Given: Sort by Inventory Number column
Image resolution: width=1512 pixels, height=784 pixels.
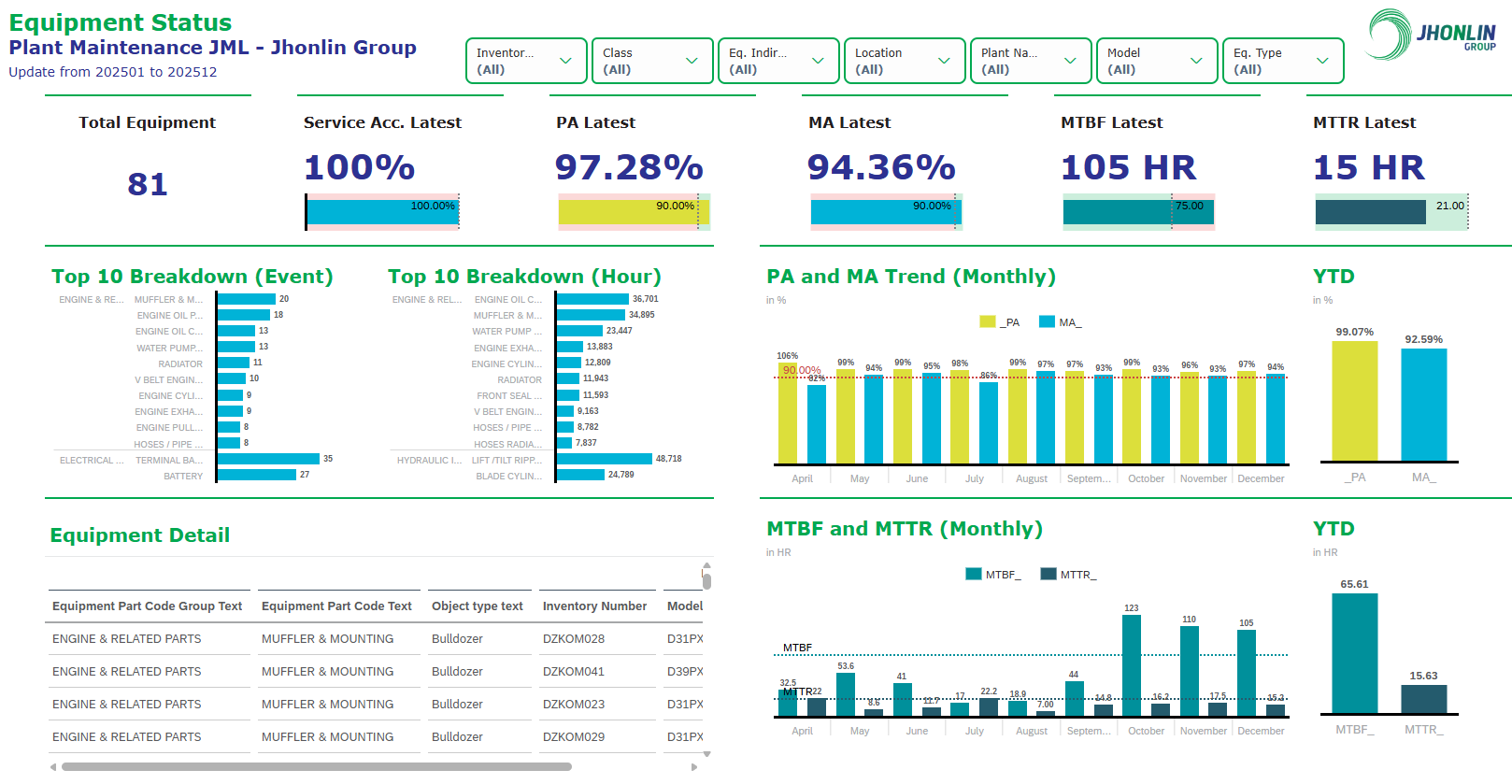Looking at the screenshot, I should 594,606.
